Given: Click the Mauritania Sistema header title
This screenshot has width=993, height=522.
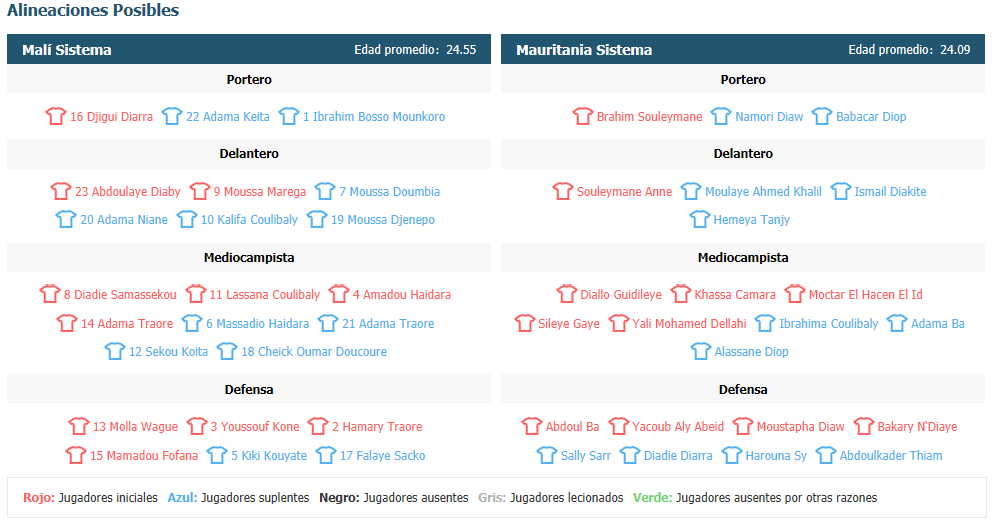Looking at the screenshot, I should point(584,49).
